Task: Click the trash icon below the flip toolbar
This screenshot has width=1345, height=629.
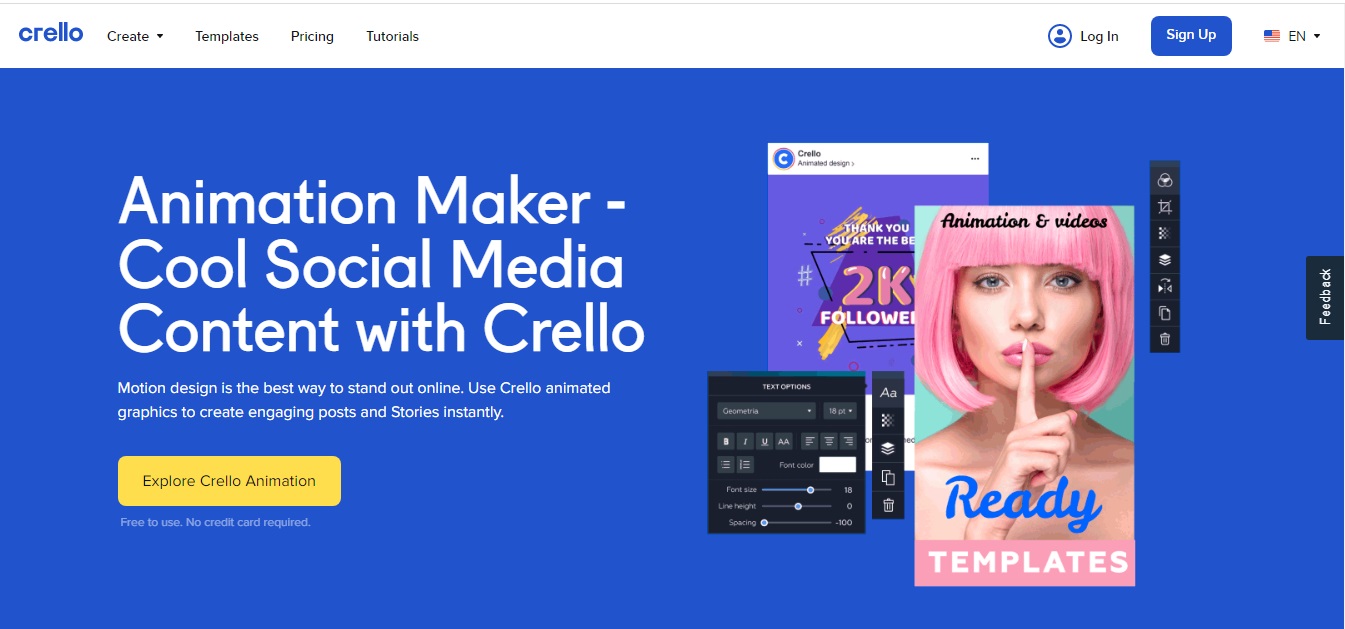Action: (1165, 340)
